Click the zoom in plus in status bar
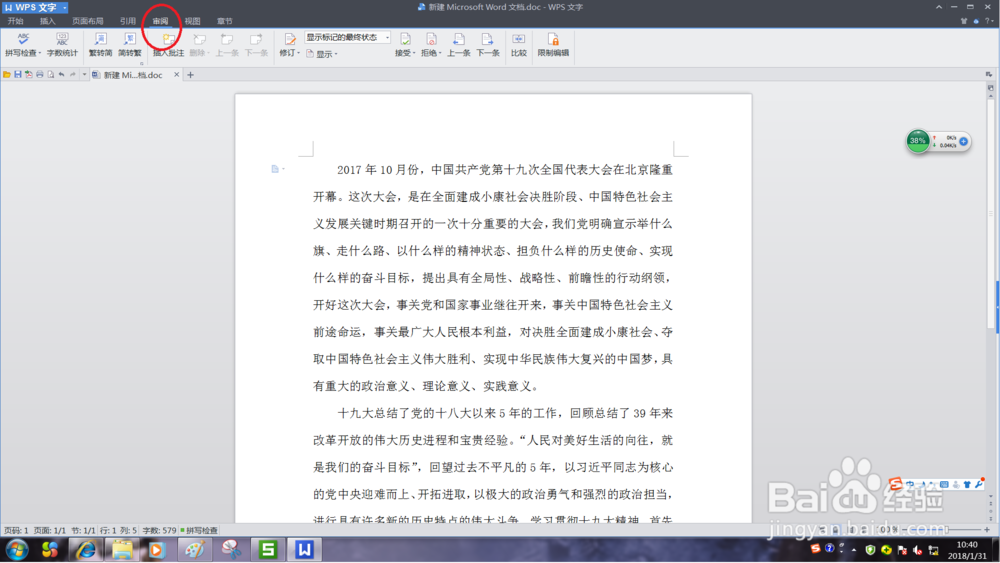 (987, 530)
